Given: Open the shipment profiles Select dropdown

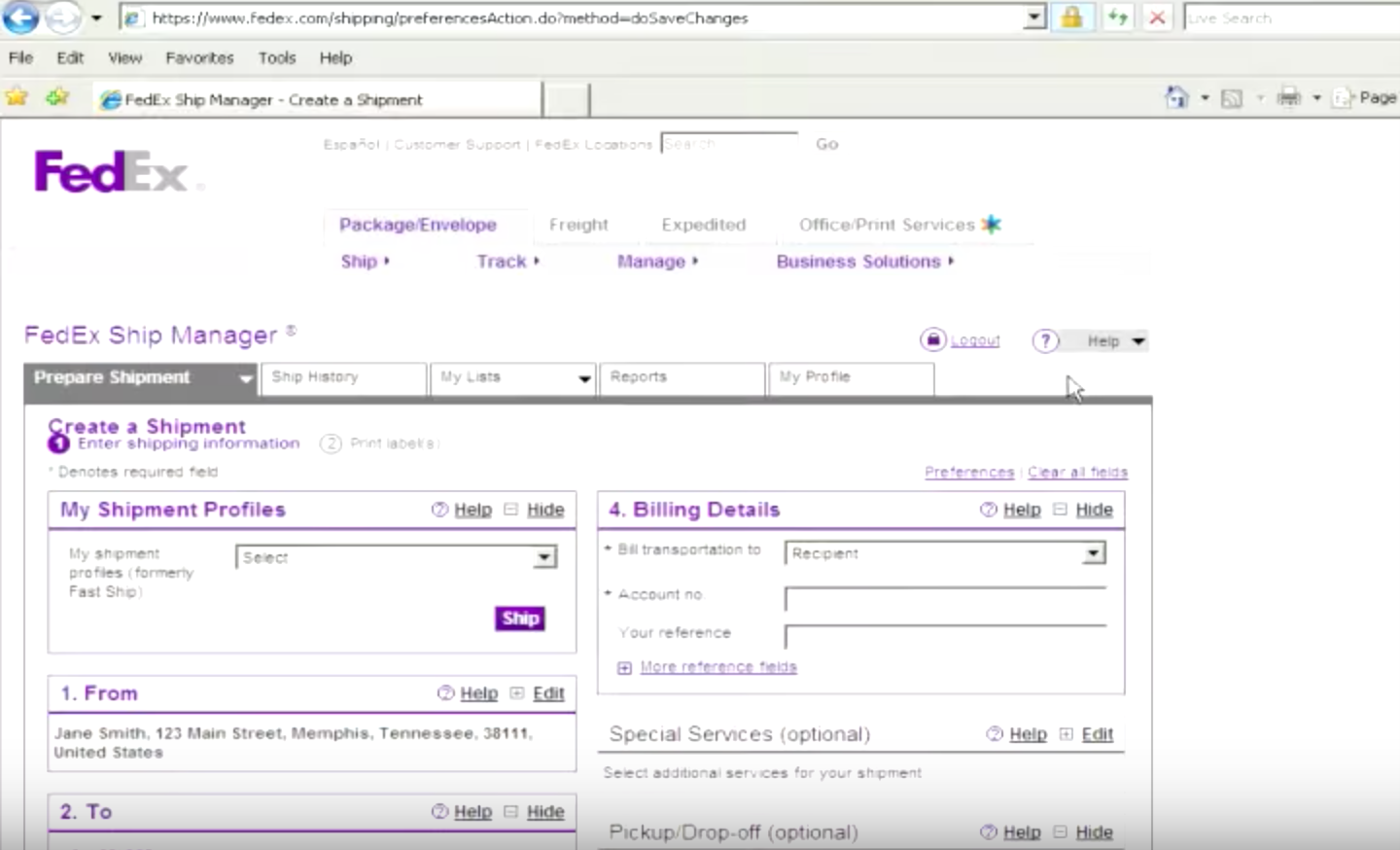Looking at the screenshot, I should 545,556.
